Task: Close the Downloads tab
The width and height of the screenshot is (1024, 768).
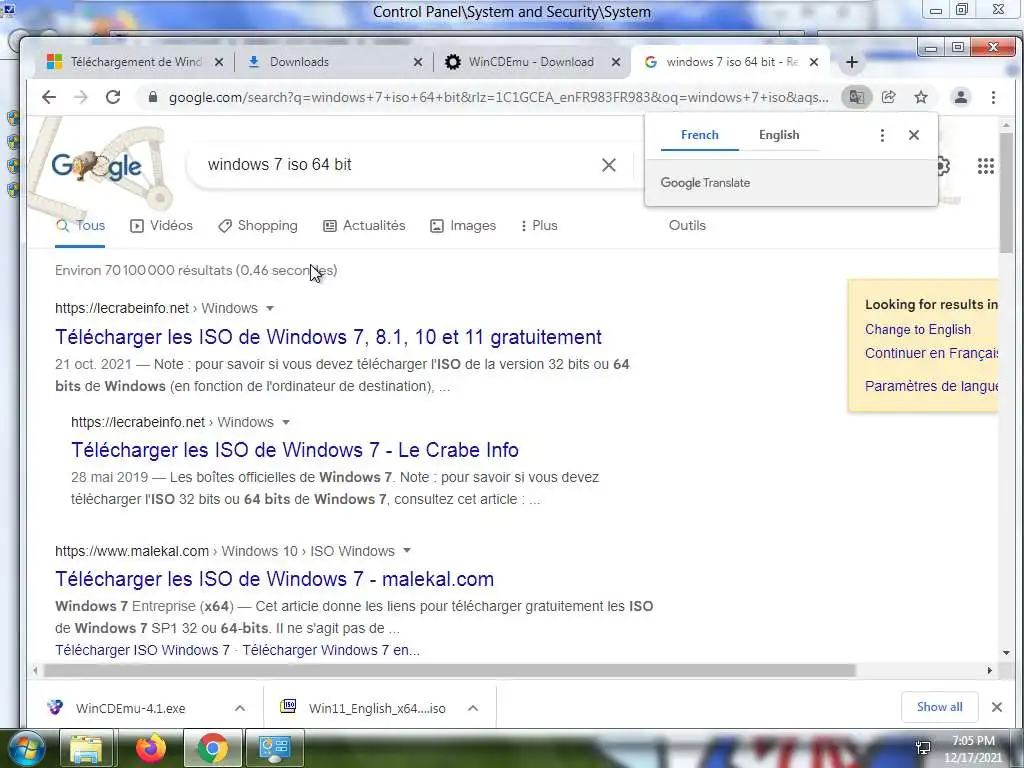Action: pyautogui.click(x=418, y=62)
